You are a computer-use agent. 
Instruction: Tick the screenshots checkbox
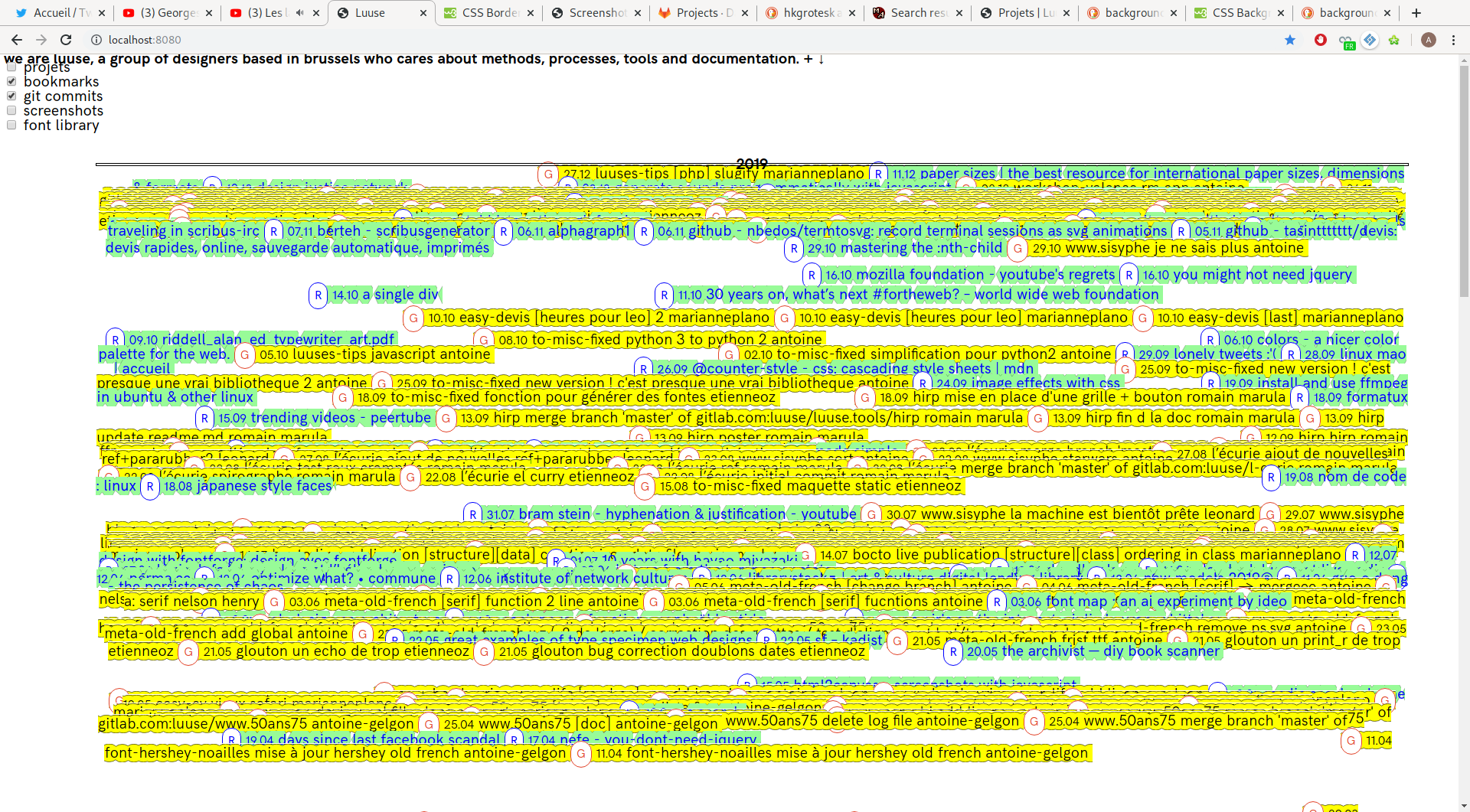(11, 110)
